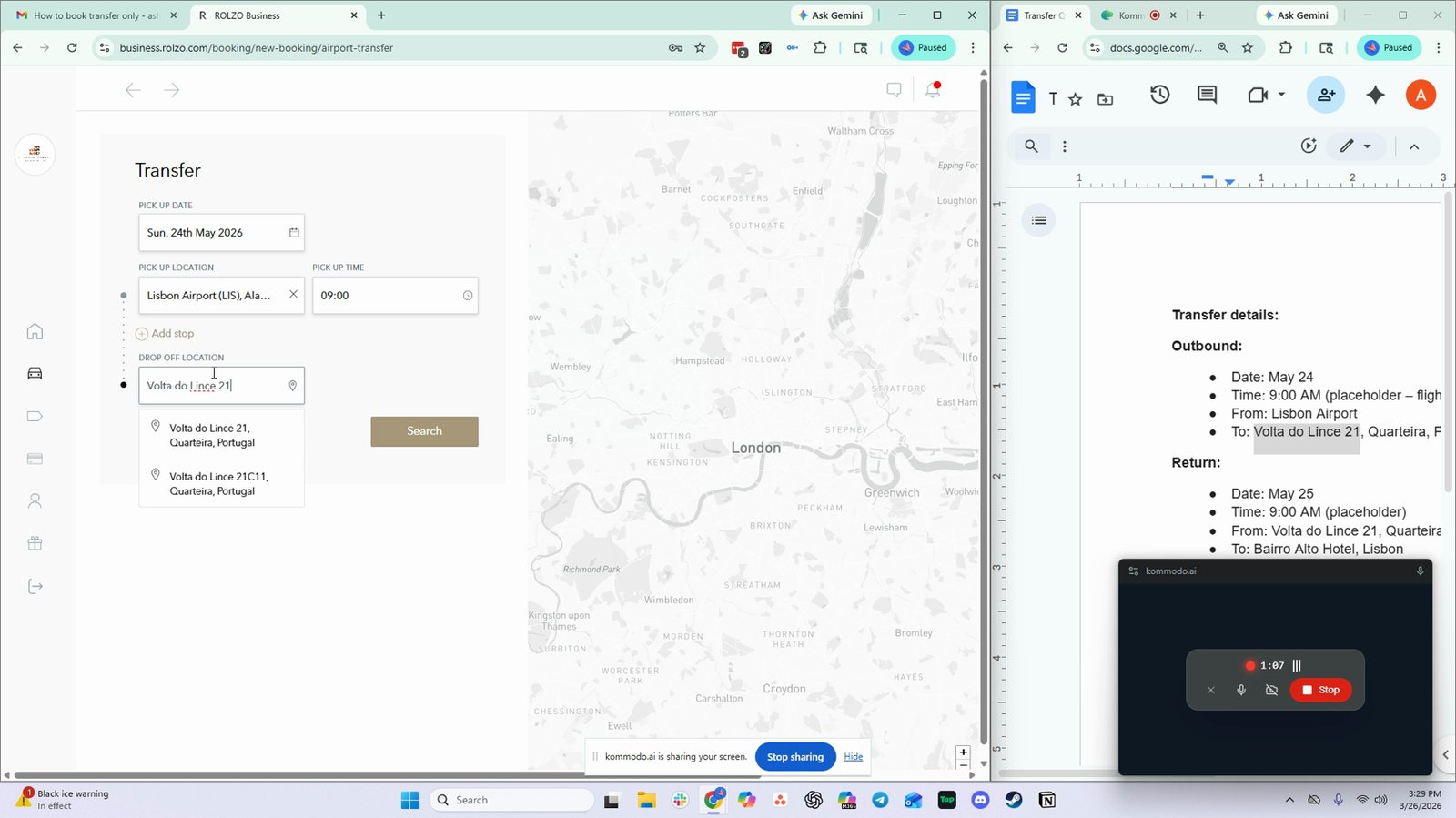Stop the Kommodo recording

pos(1320,690)
